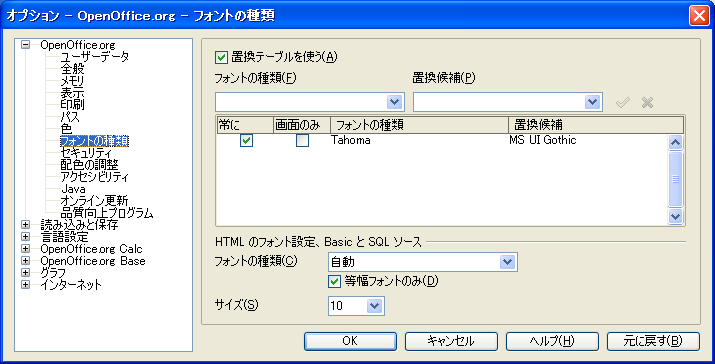Open the 自動 font type dropdown

pos(508,262)
